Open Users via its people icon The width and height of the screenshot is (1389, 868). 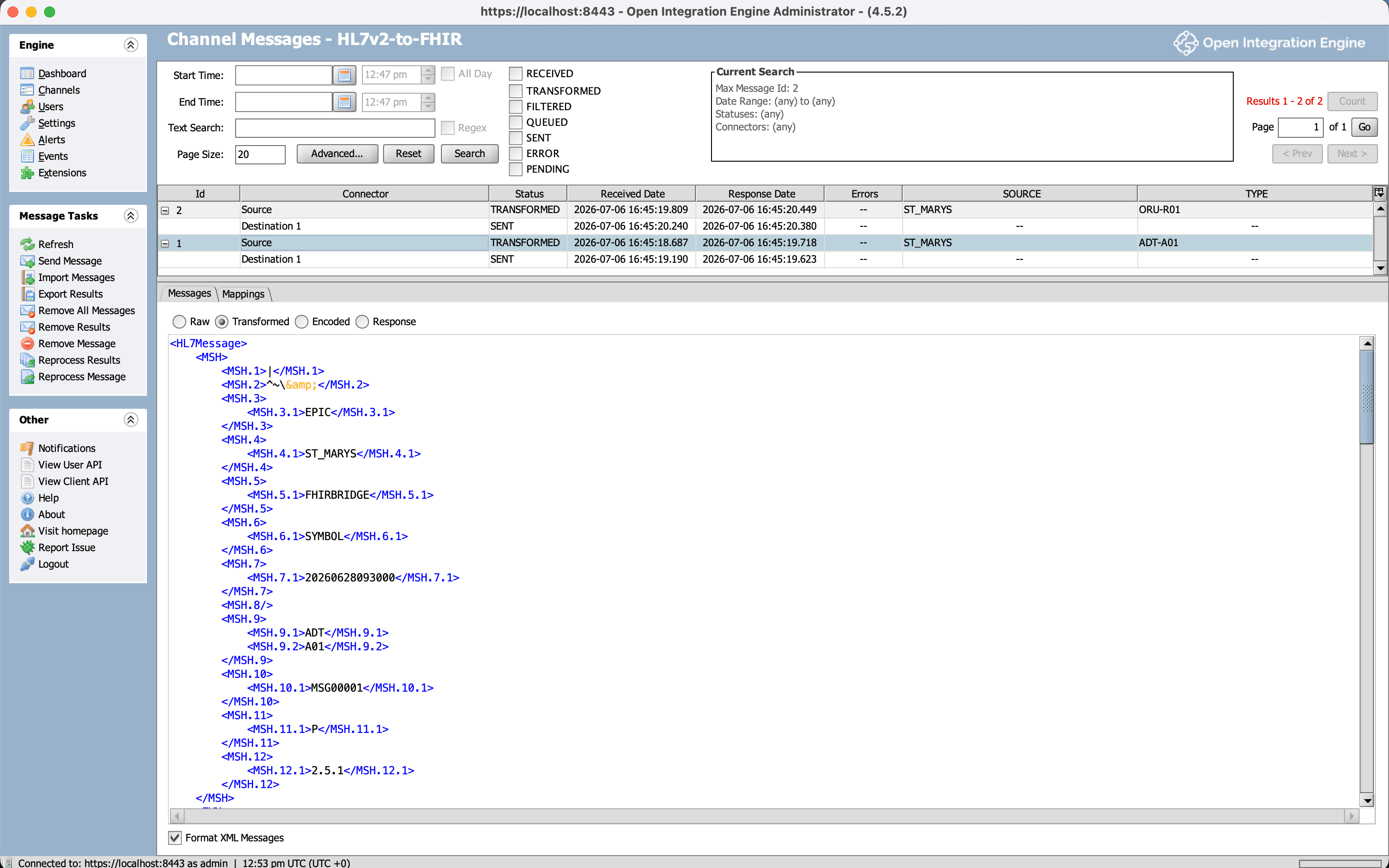click(27, 107)
